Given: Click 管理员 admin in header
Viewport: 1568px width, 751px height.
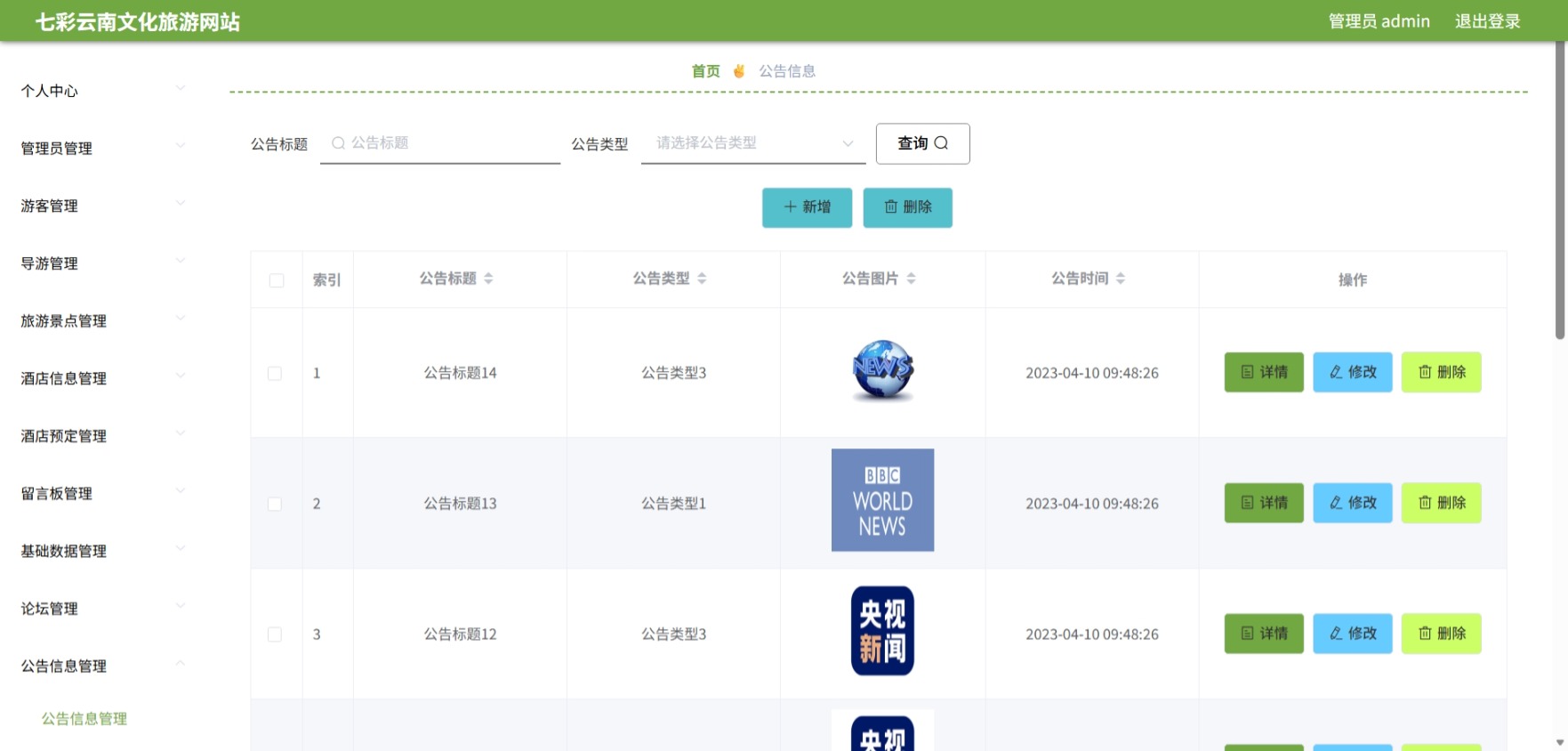Looking at the screenshot, I should point(1379,21).
